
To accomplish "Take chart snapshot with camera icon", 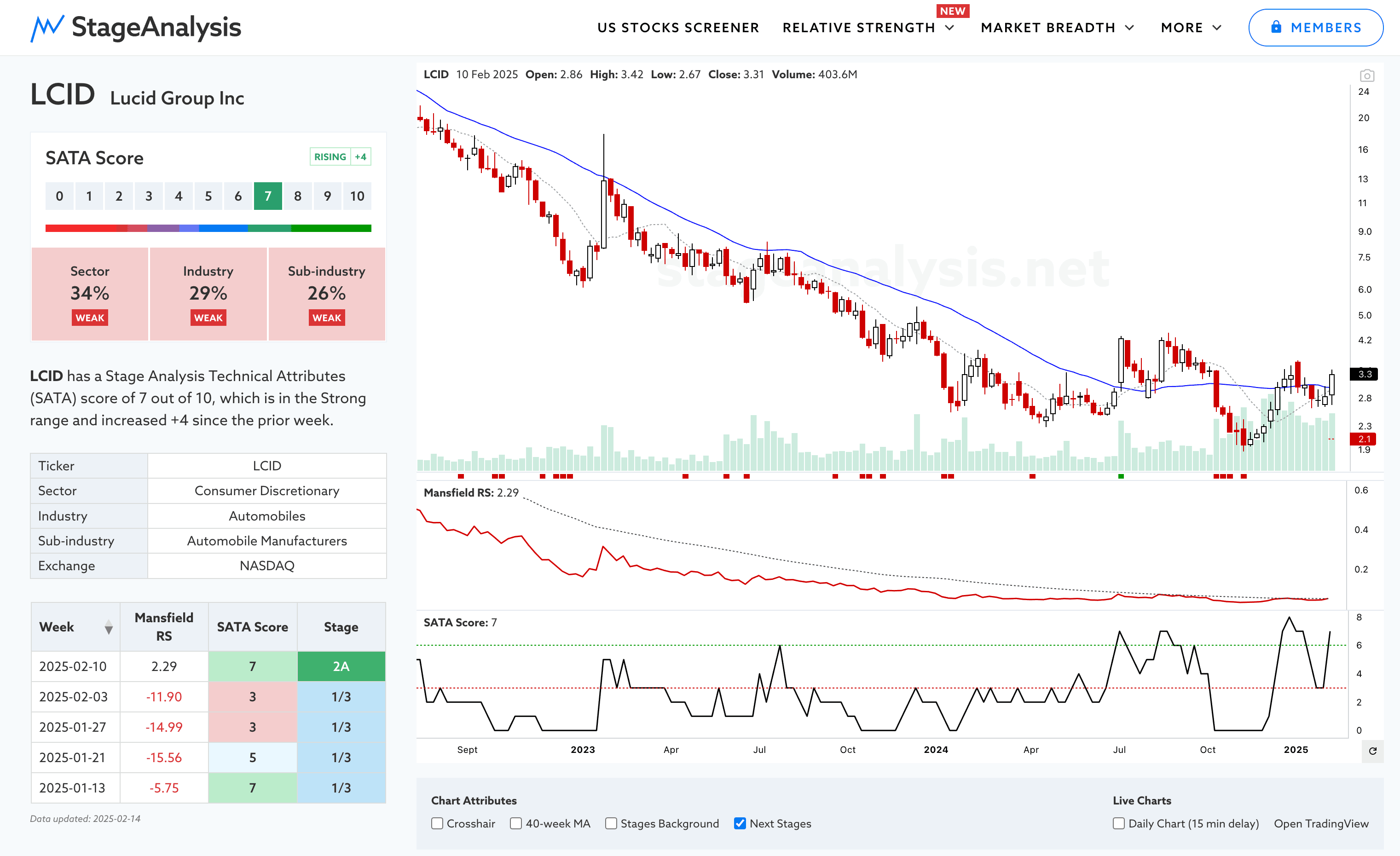I will tap(1367, 75).
